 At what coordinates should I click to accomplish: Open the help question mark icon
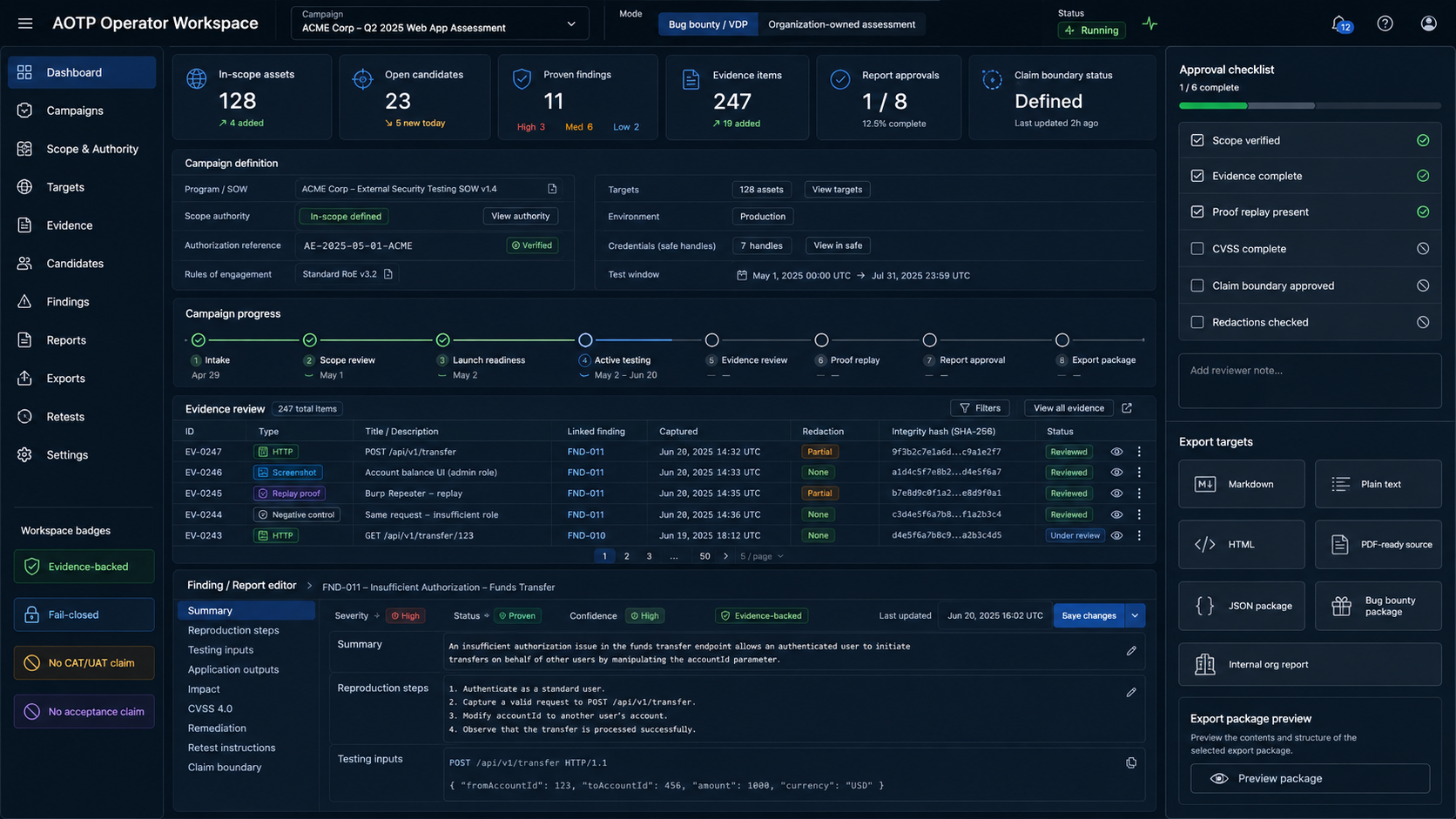tap(1385, 23)
